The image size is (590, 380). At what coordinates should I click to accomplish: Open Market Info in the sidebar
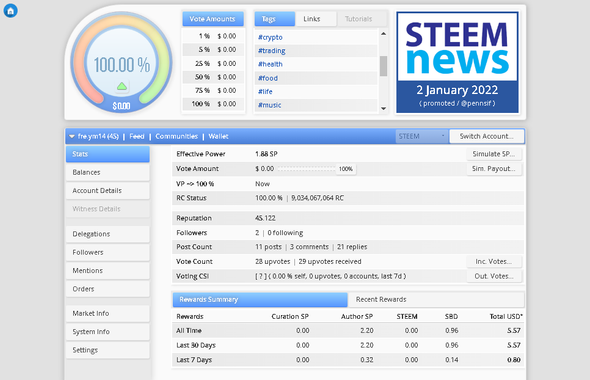click(x=108, y=313)
